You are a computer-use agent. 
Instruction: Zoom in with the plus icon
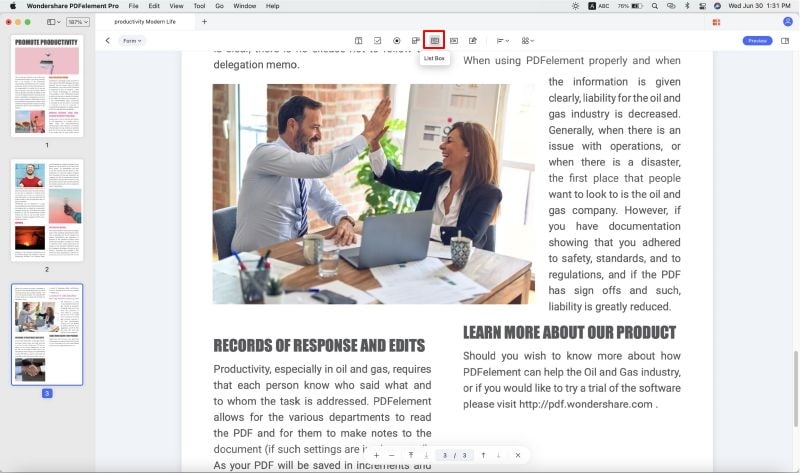coord(376,455)
